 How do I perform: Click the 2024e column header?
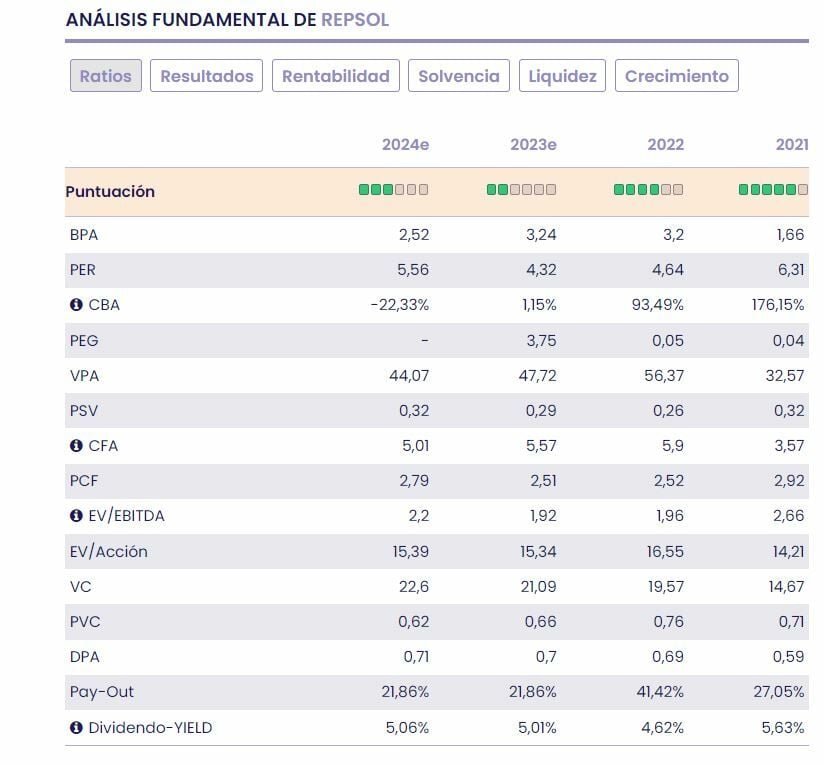405,145
